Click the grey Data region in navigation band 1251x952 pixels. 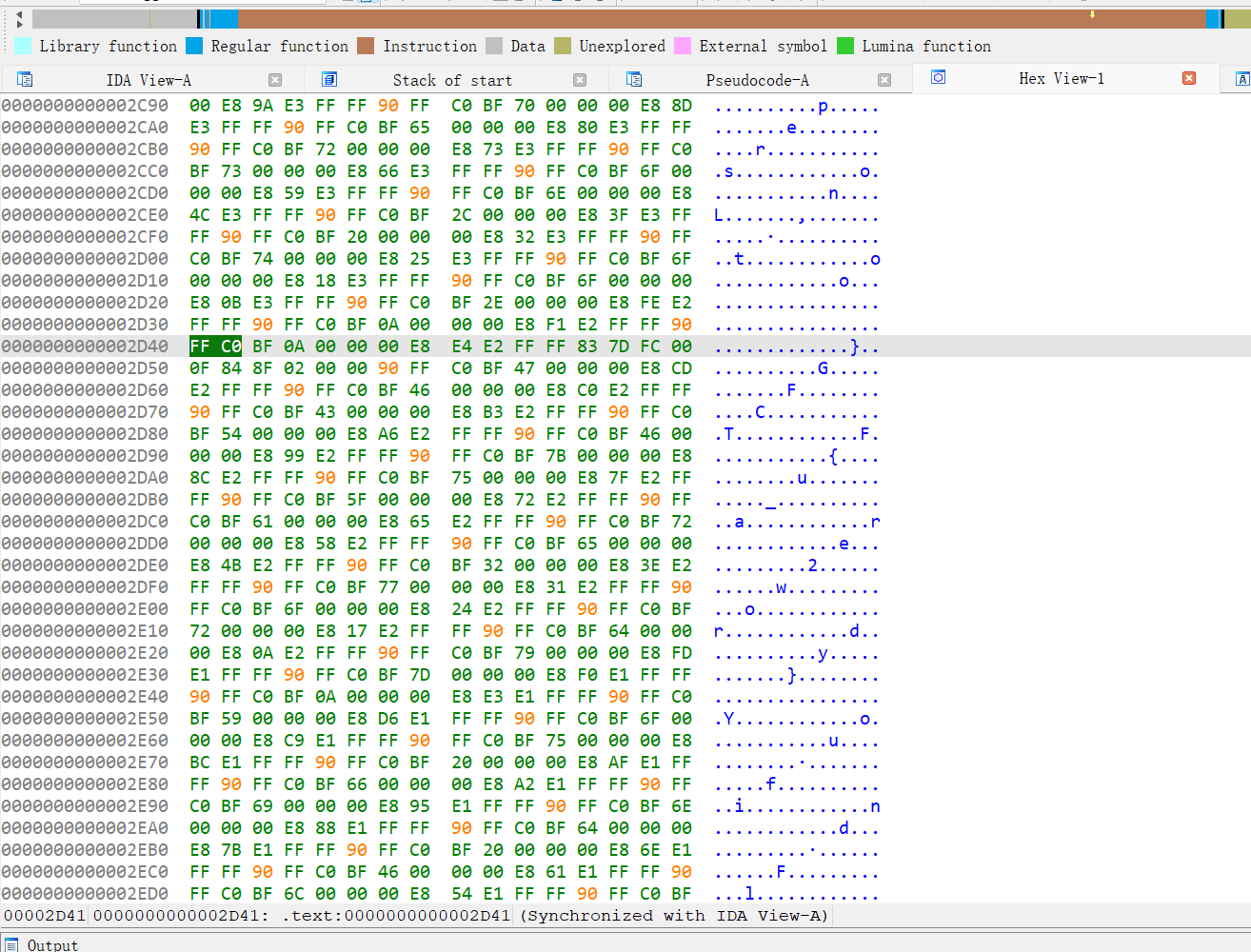tap(114, 18)
